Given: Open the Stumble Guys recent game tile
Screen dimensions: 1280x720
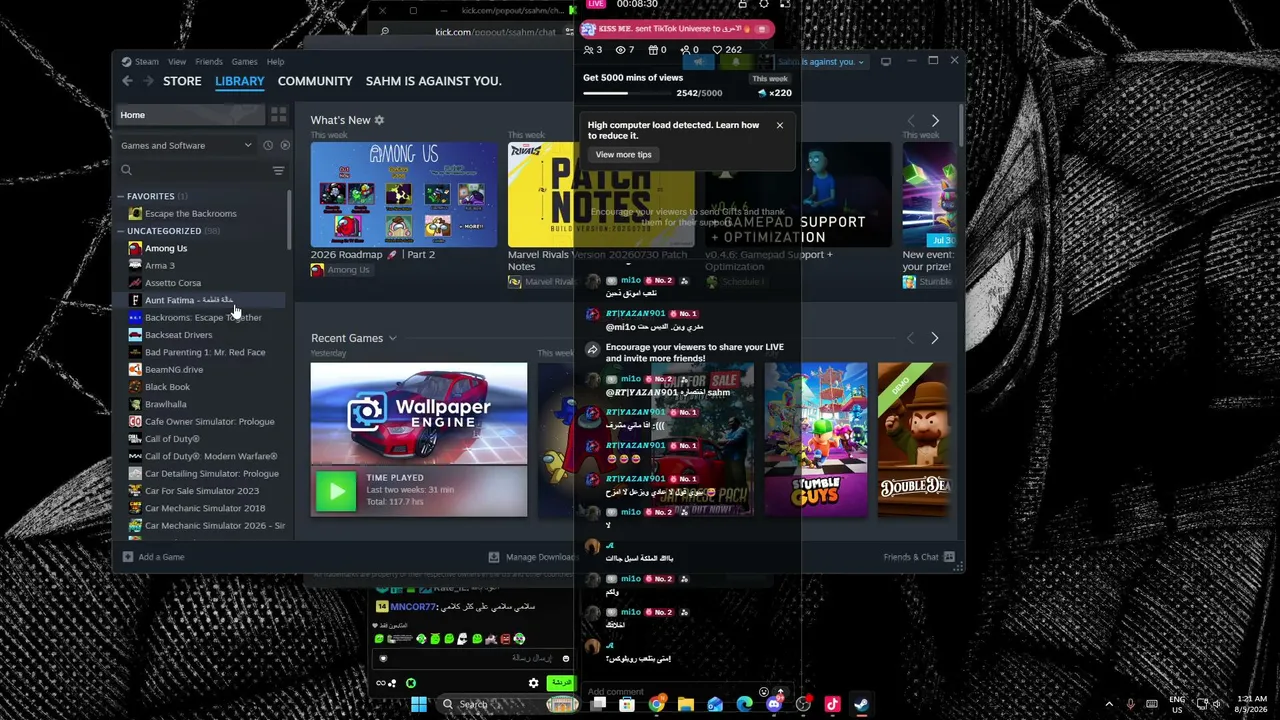Looking at the screenshot, I should [816, 440].
